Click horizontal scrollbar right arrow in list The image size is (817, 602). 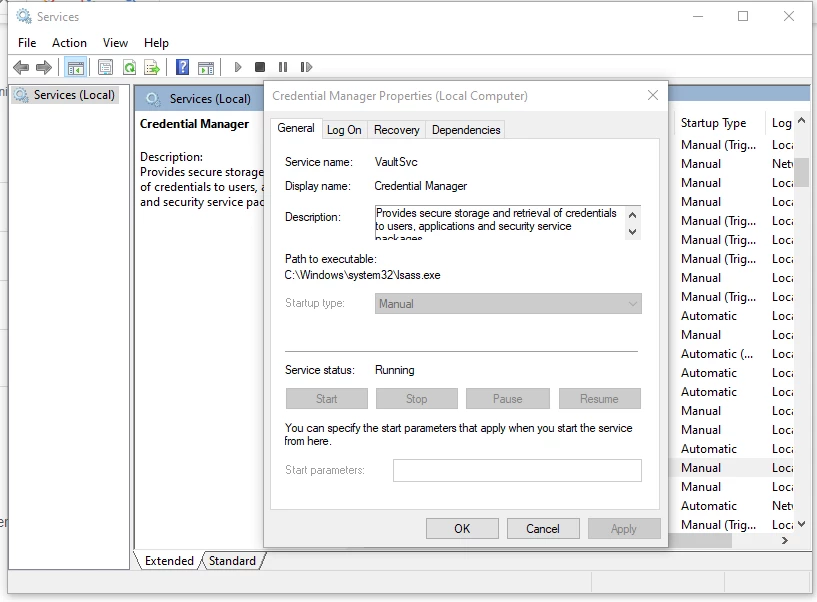(785, 541)
